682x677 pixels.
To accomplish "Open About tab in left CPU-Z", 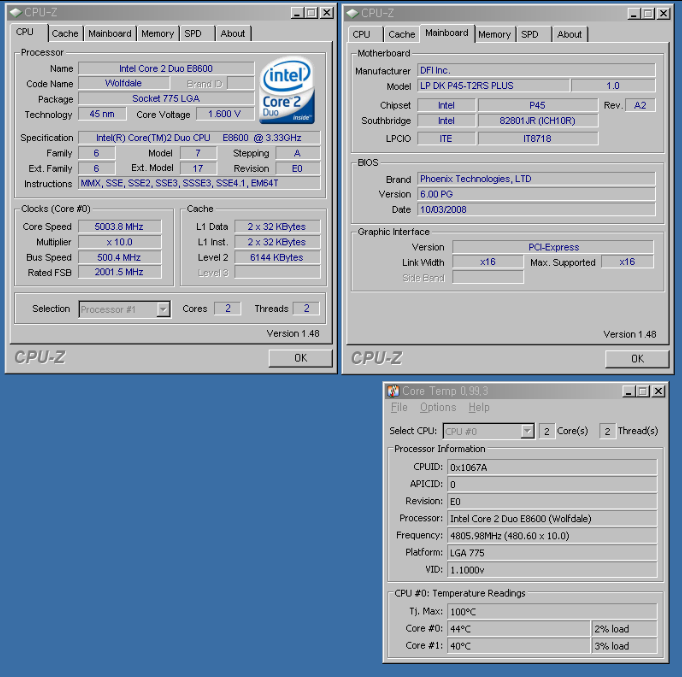I will 233,33.
